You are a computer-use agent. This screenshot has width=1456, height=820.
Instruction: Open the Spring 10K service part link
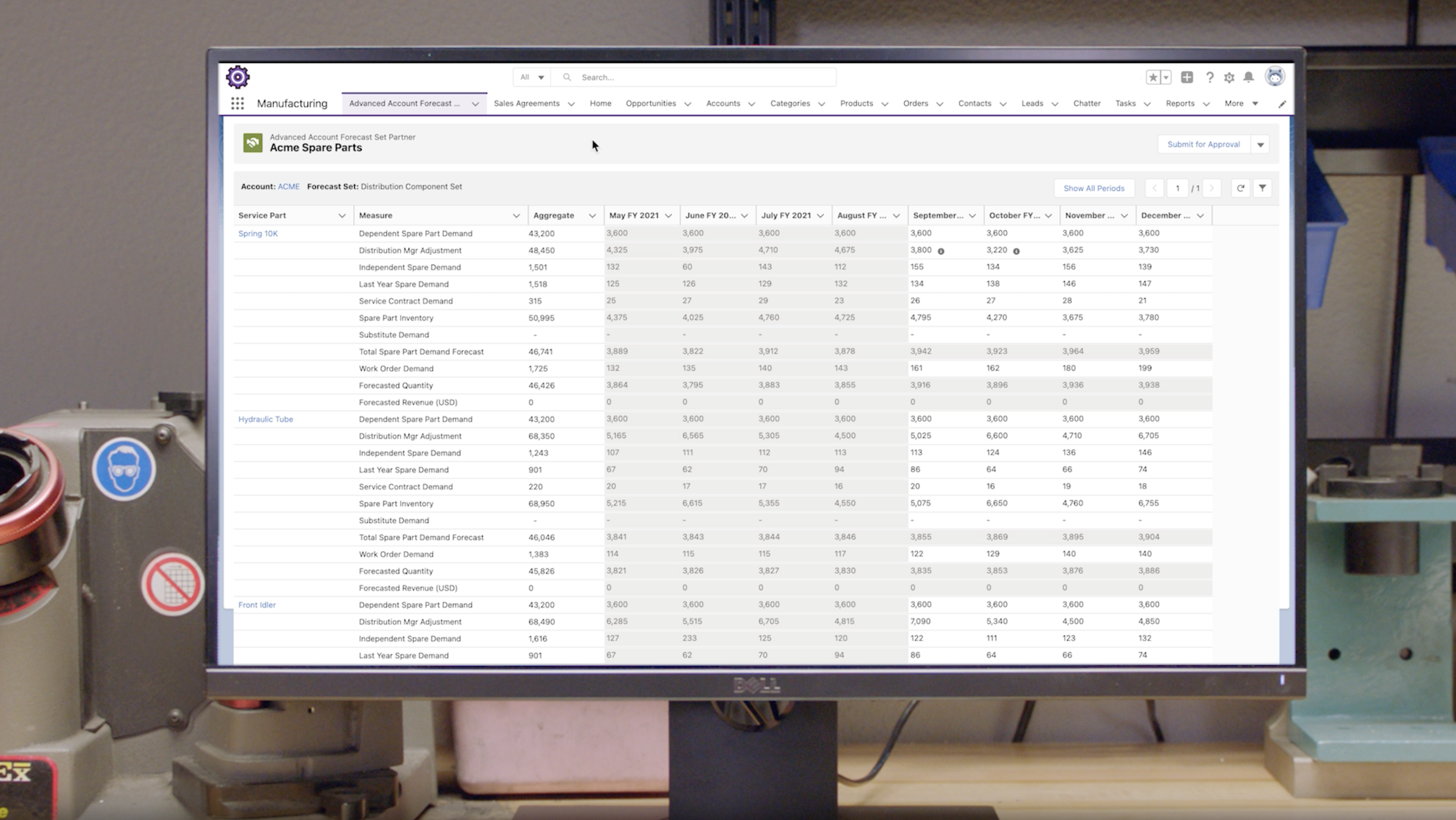[258, 233]
